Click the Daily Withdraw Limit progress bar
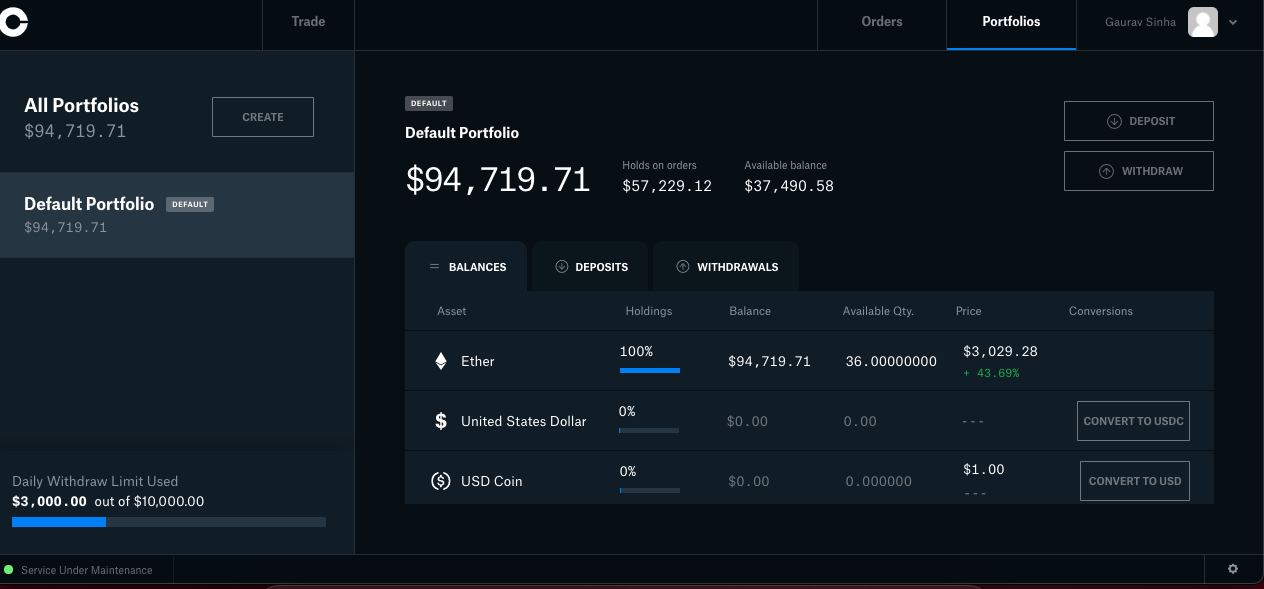This screenshot has height=589, width=1264. click(x=168, y=521)
